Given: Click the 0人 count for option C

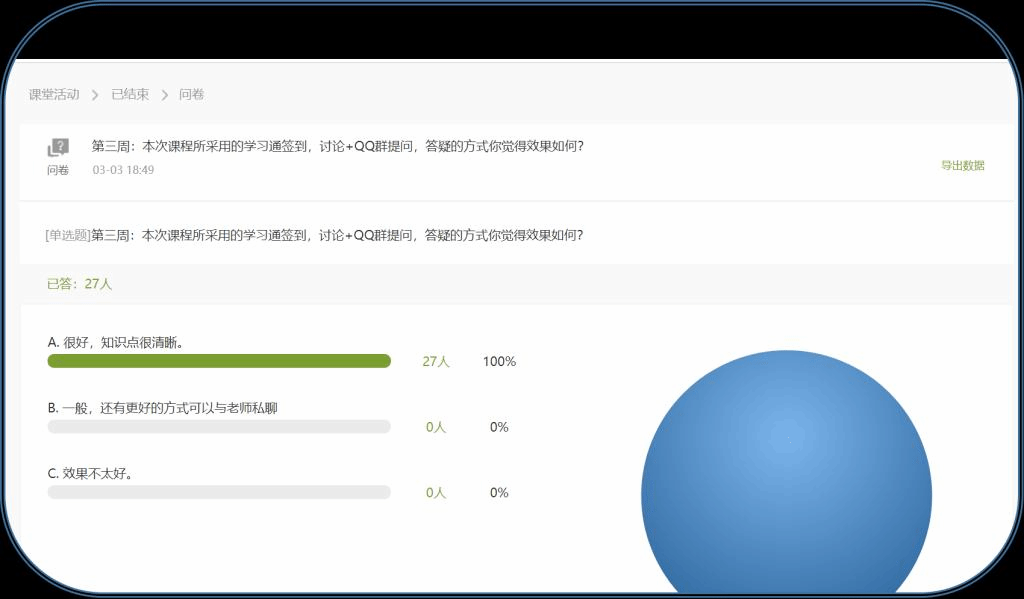Looking at the screenshot, I should pyautogui.click(x=436, y=493).
